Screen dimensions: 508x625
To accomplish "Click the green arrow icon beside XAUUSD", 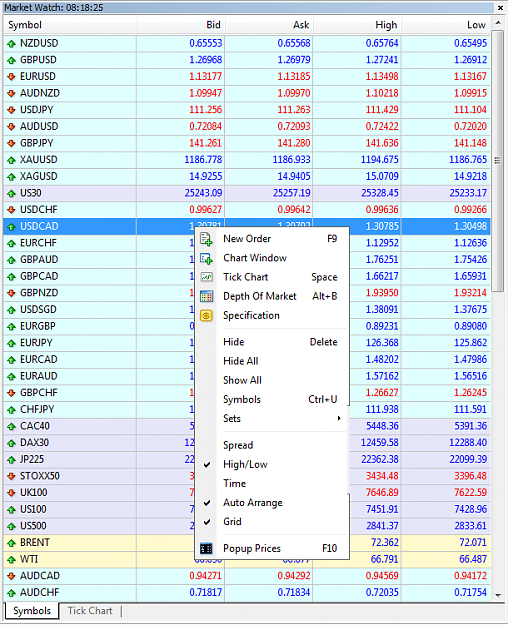I will point(11,160).
